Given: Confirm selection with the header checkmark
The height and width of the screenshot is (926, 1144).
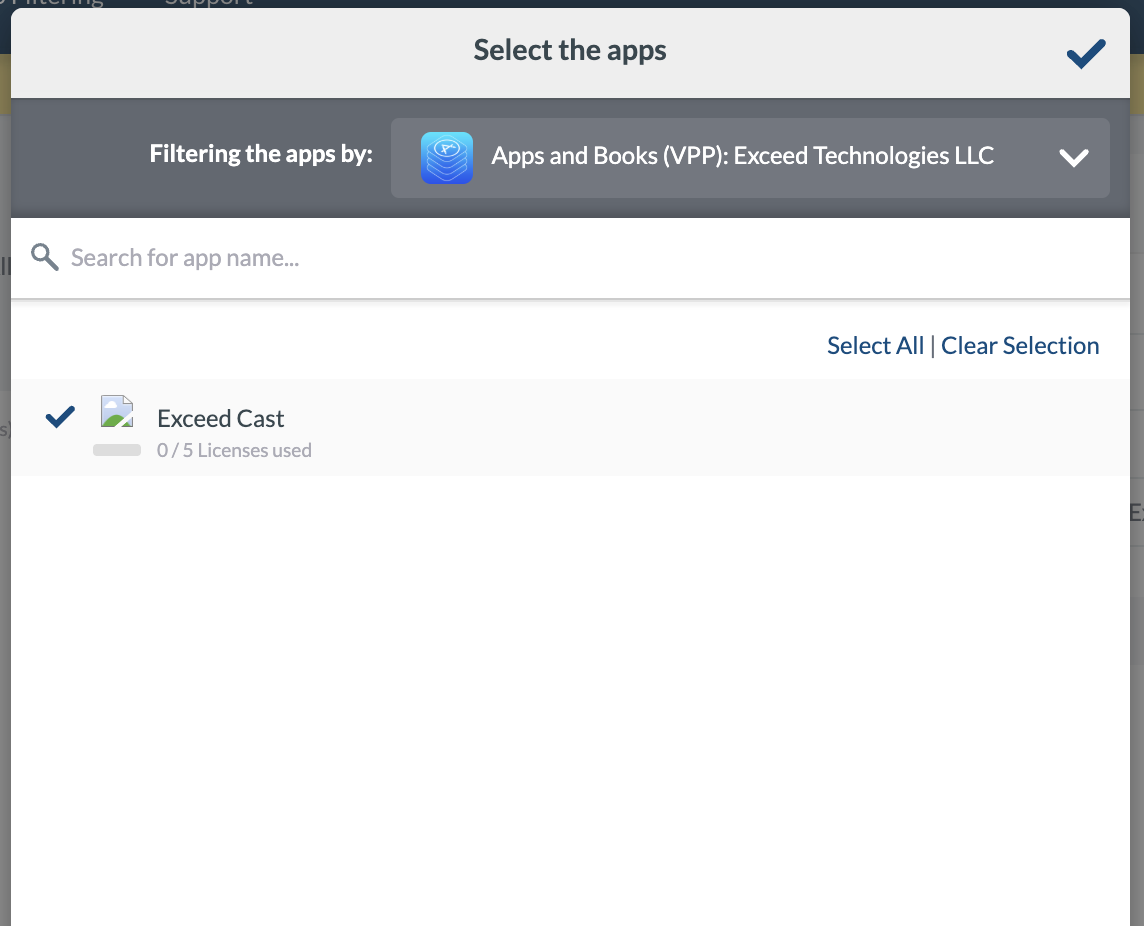Looking at the screenshot, I should 1086,53.
